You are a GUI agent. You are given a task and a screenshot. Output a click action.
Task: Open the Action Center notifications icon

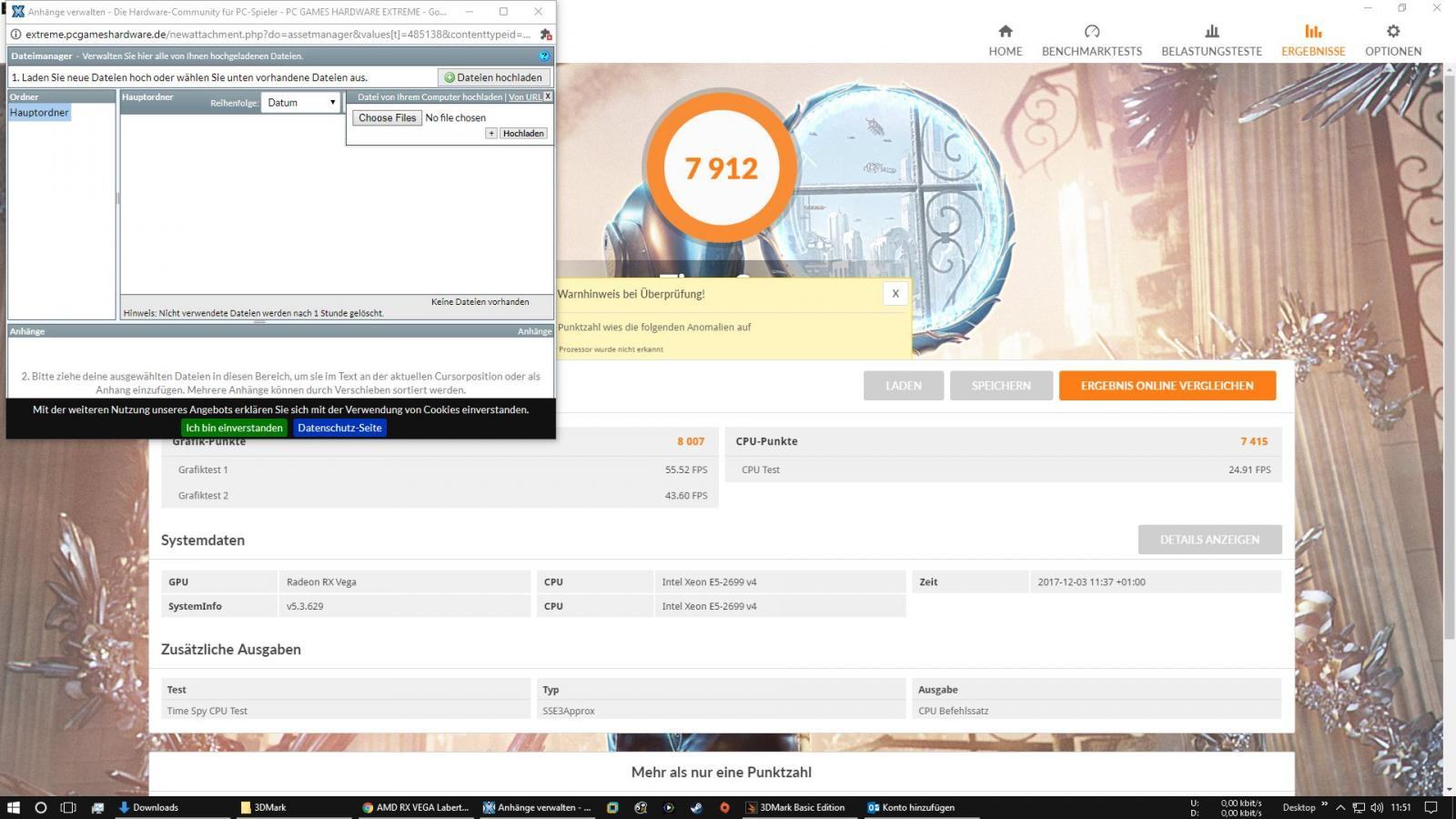click(x=1431, y=807)
